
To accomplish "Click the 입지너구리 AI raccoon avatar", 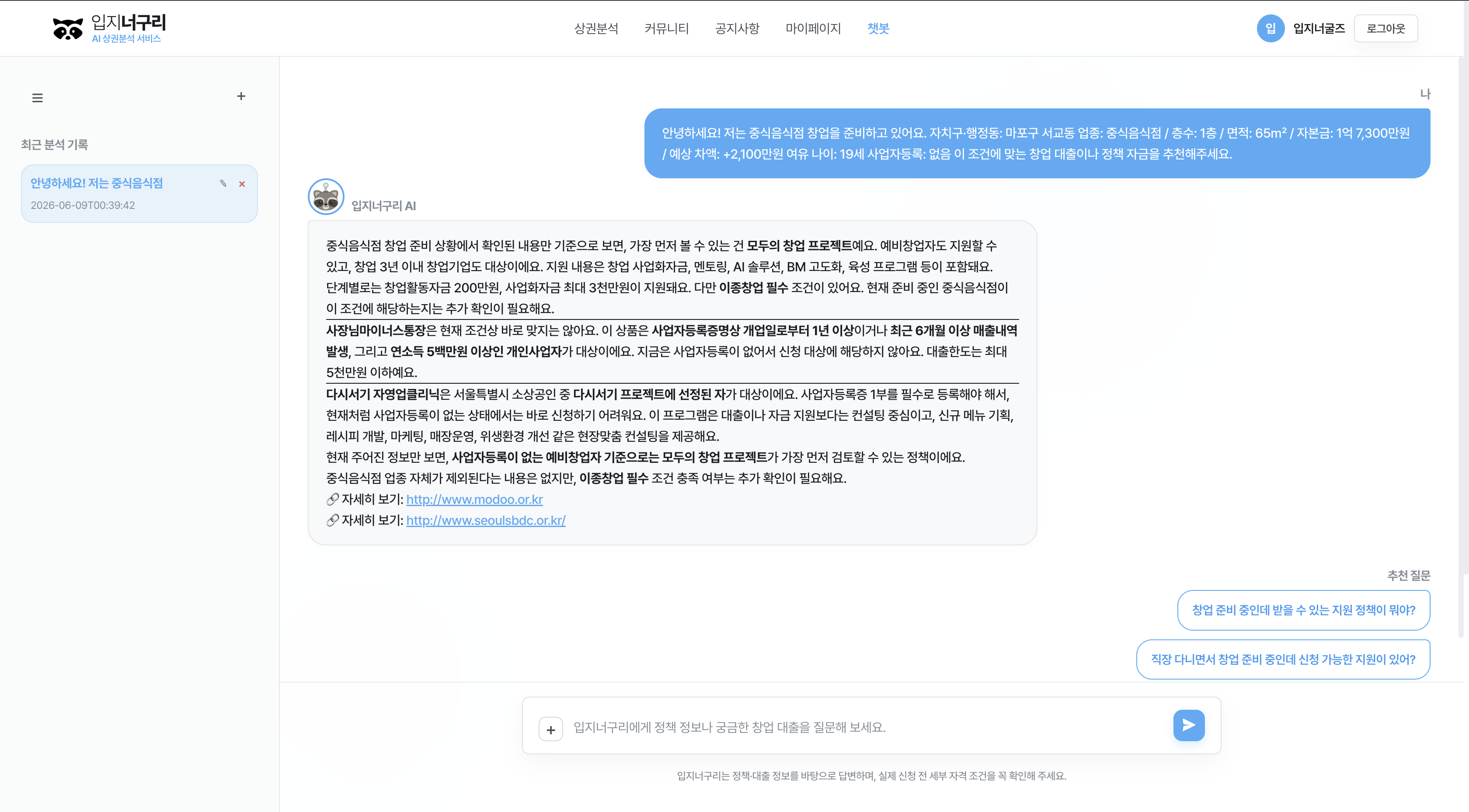I will pos(326,197).
